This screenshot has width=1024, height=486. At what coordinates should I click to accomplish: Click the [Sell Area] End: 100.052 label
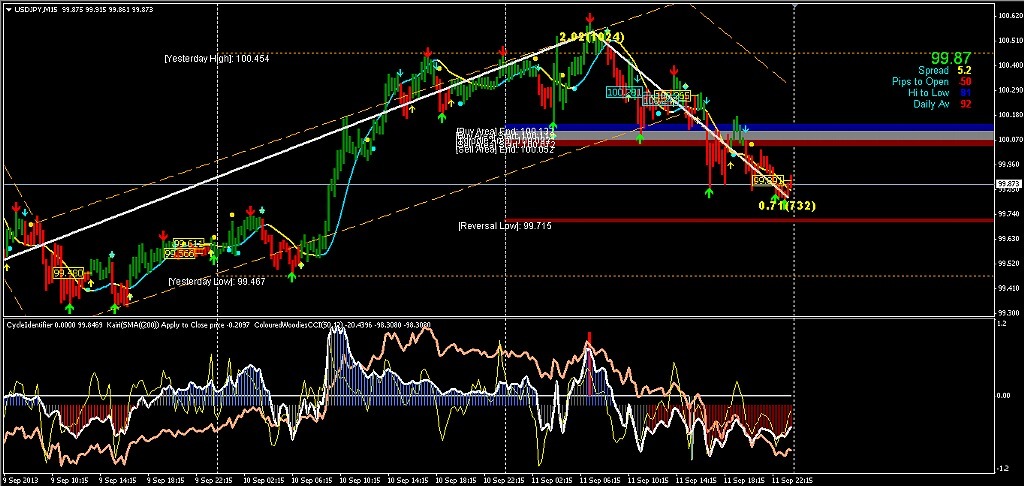tap(505, 150)
